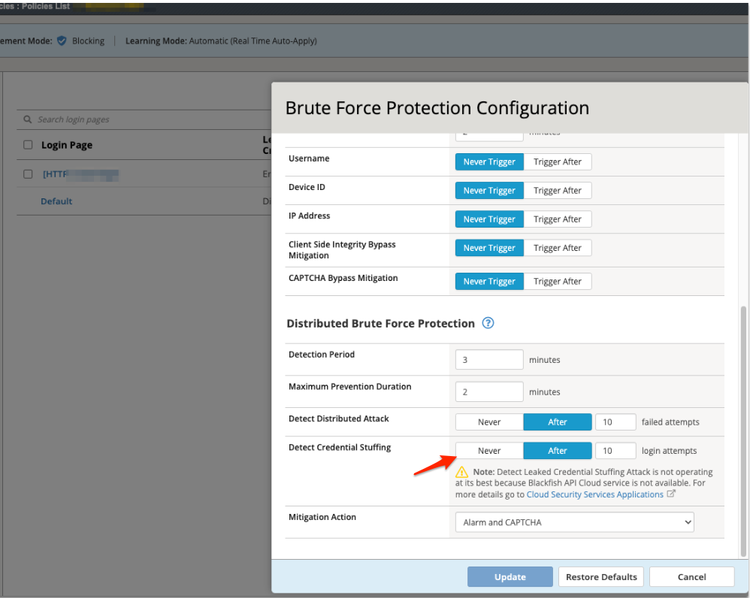Viewport: 750px width, 598px height.
Task: Click the Restore Defaults button
Action: coord(601,577)
